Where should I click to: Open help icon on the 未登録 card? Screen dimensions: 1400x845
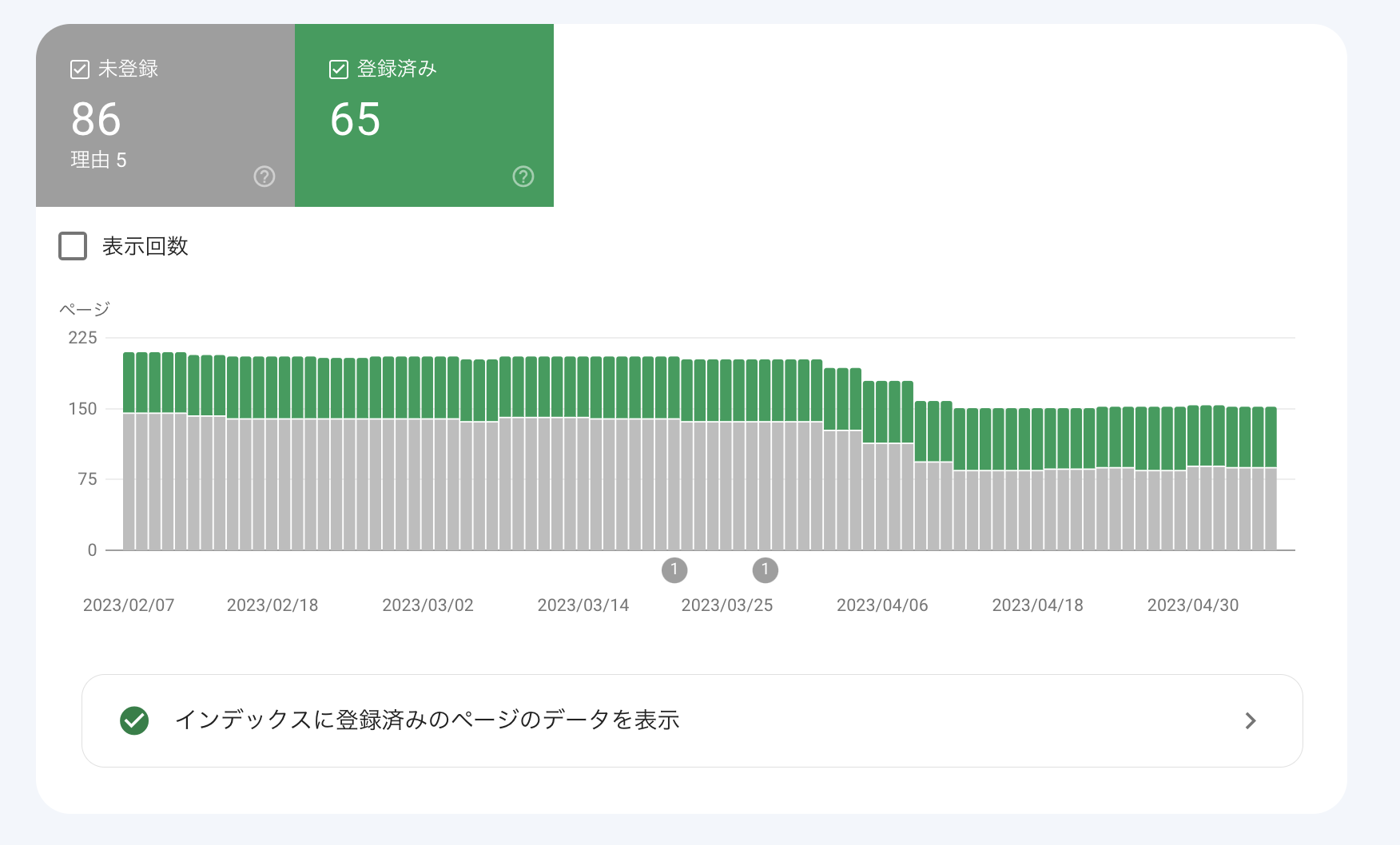pos(264,177)
